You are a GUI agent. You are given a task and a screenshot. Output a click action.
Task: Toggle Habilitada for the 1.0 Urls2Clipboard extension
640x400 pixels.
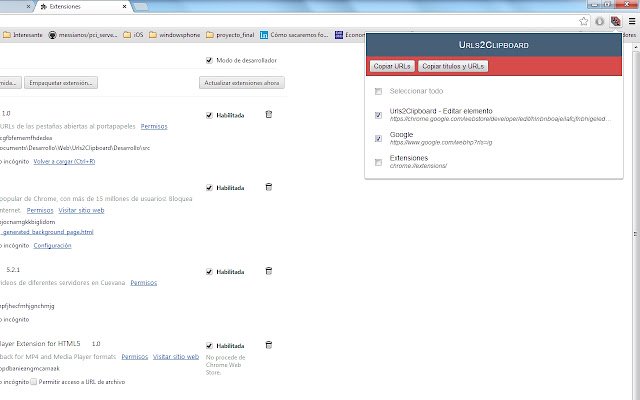pos(209,115)
